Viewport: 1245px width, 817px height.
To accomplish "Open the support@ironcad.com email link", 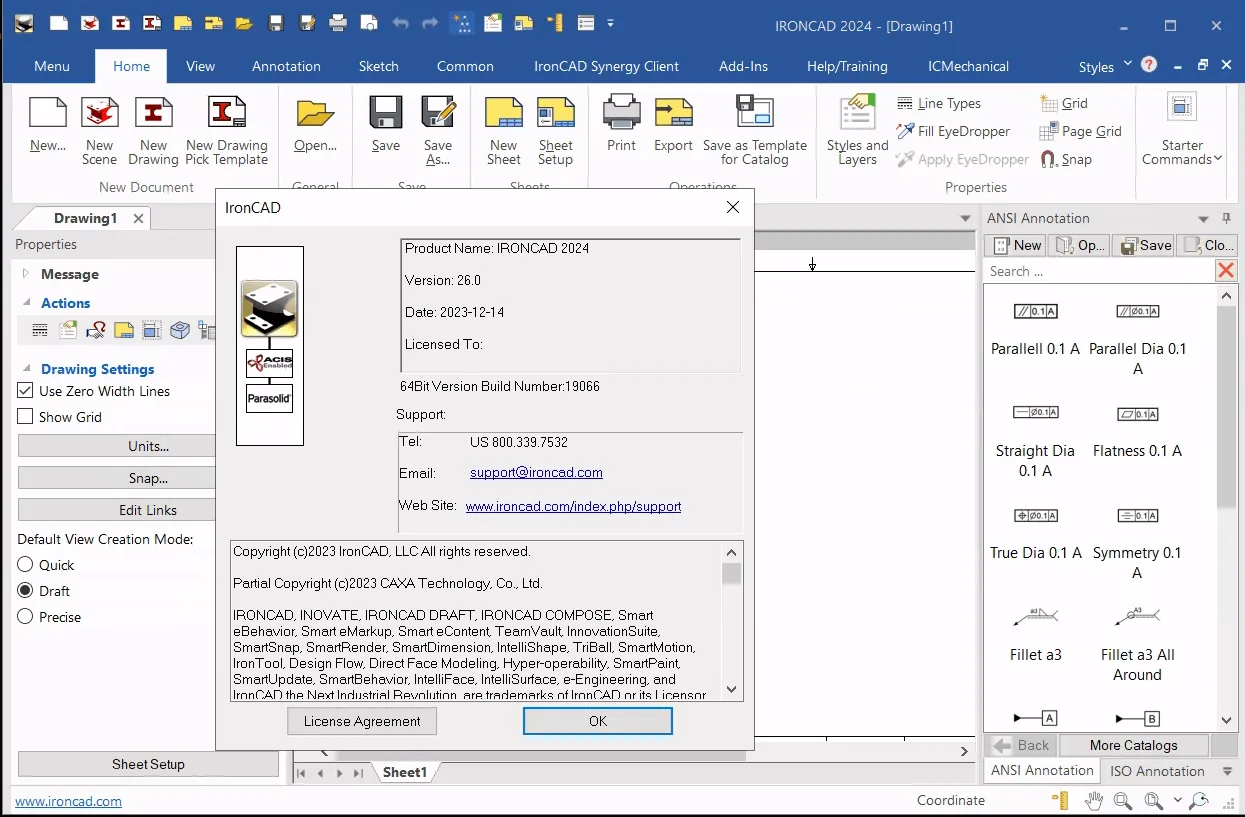I will click(536, 473).
